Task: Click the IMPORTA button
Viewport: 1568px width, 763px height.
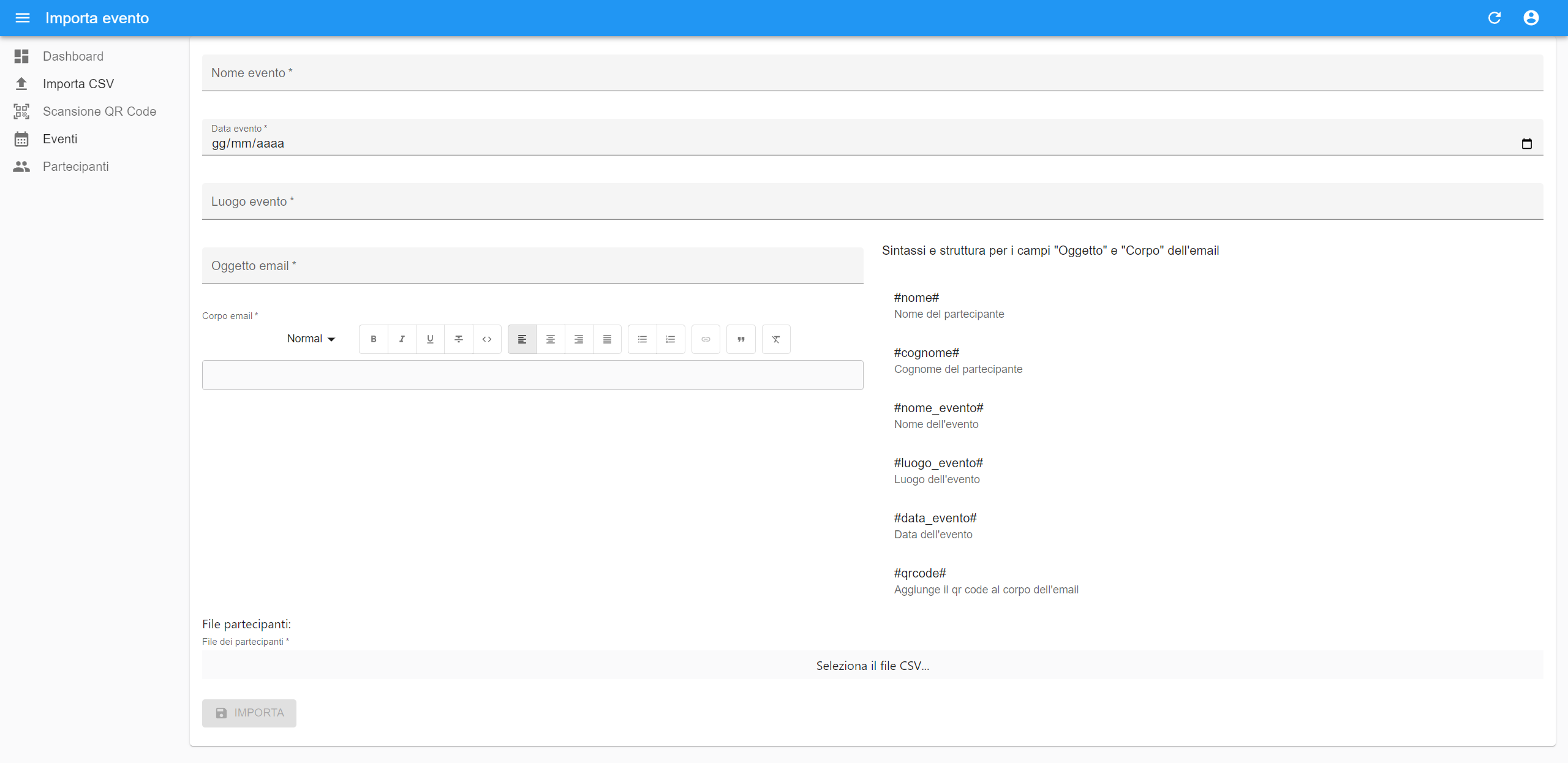Action: pyautogui.click(x=249, y=713)
